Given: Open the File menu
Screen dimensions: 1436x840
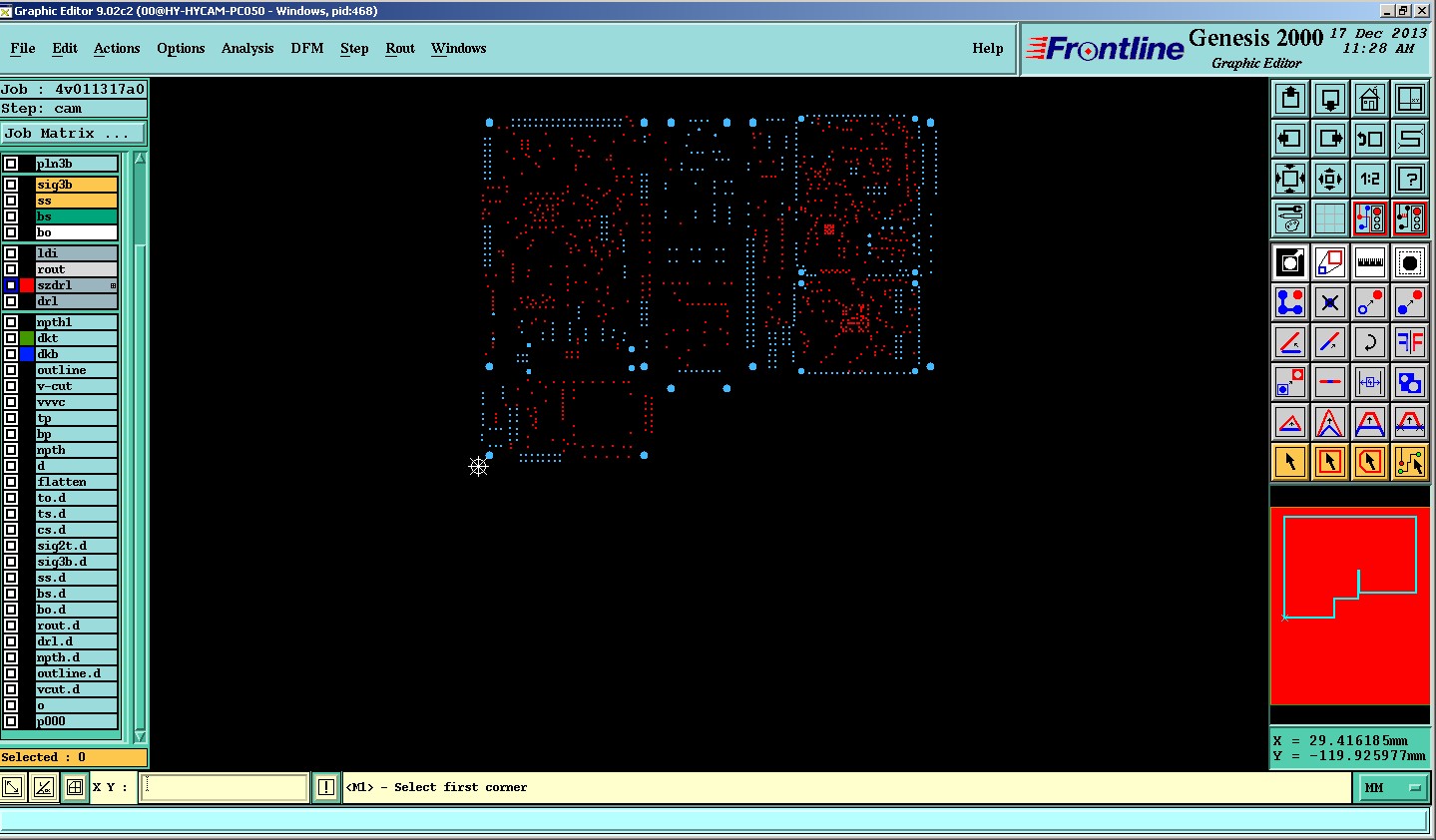Looking at the screenshot, I should pyautogui.click(x=22, y=48).
